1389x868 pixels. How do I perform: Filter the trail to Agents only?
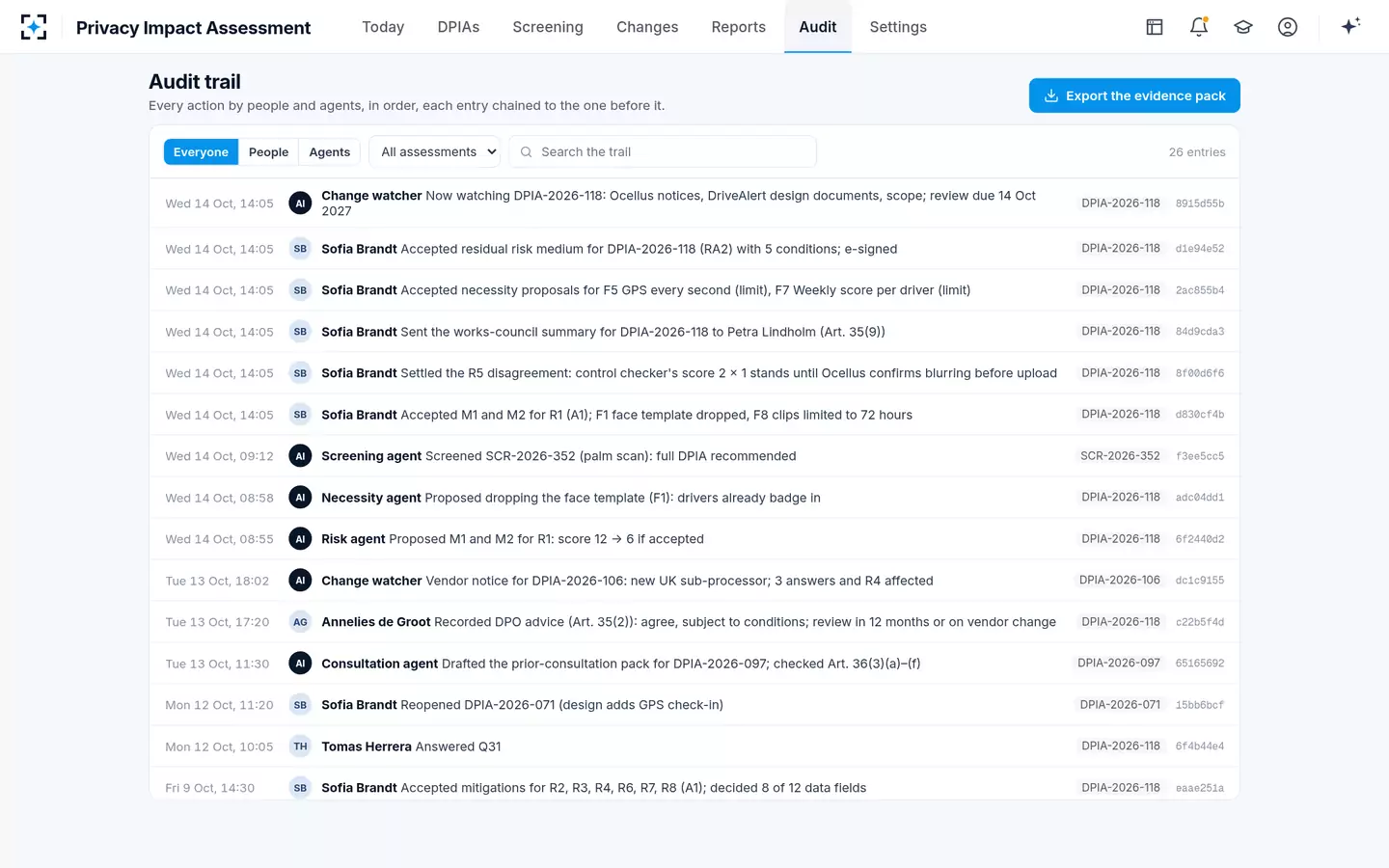(330, 152)
